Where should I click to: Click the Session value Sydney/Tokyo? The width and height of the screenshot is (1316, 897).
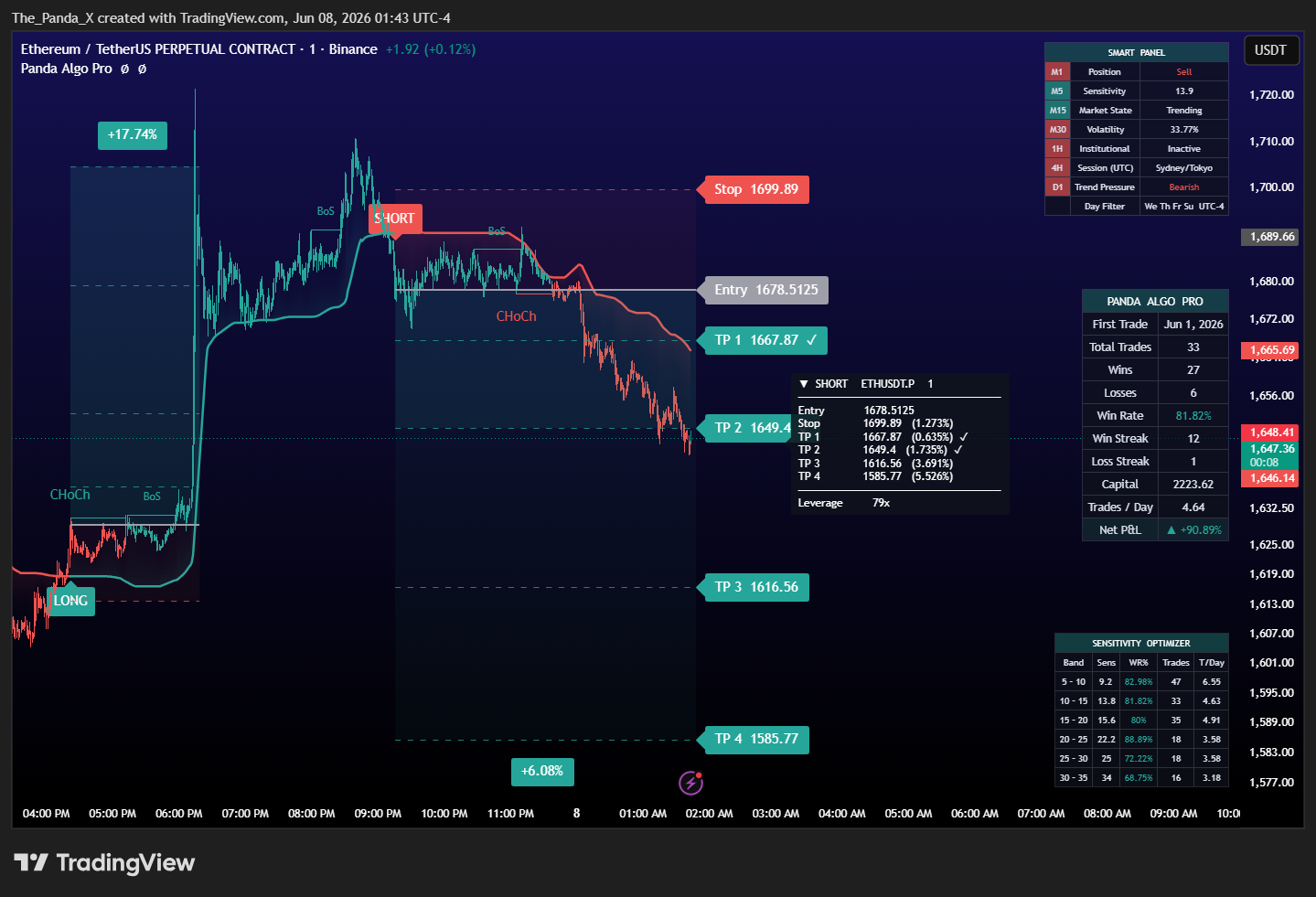1184,167
